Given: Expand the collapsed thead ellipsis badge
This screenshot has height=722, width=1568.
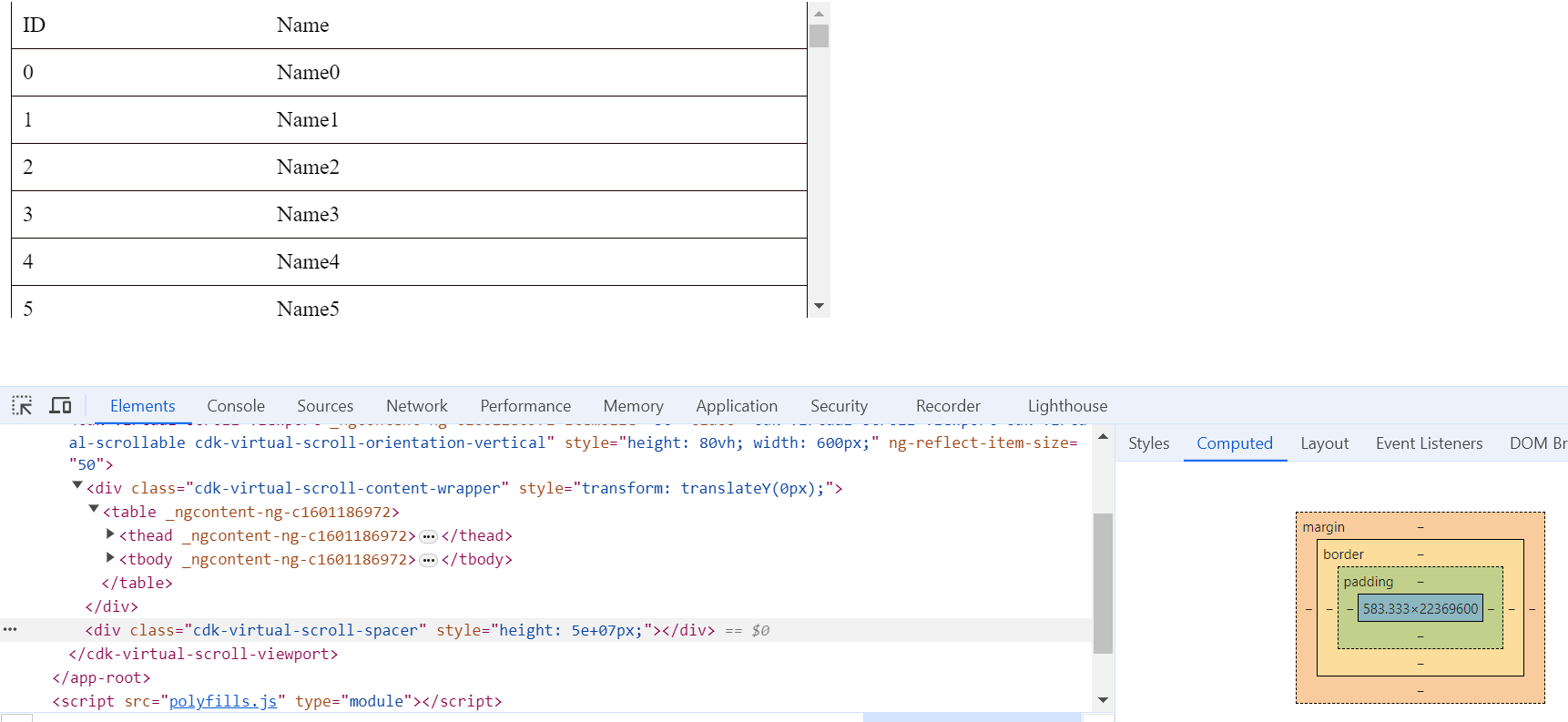Looking at the screenshot, I should (429, 536).
